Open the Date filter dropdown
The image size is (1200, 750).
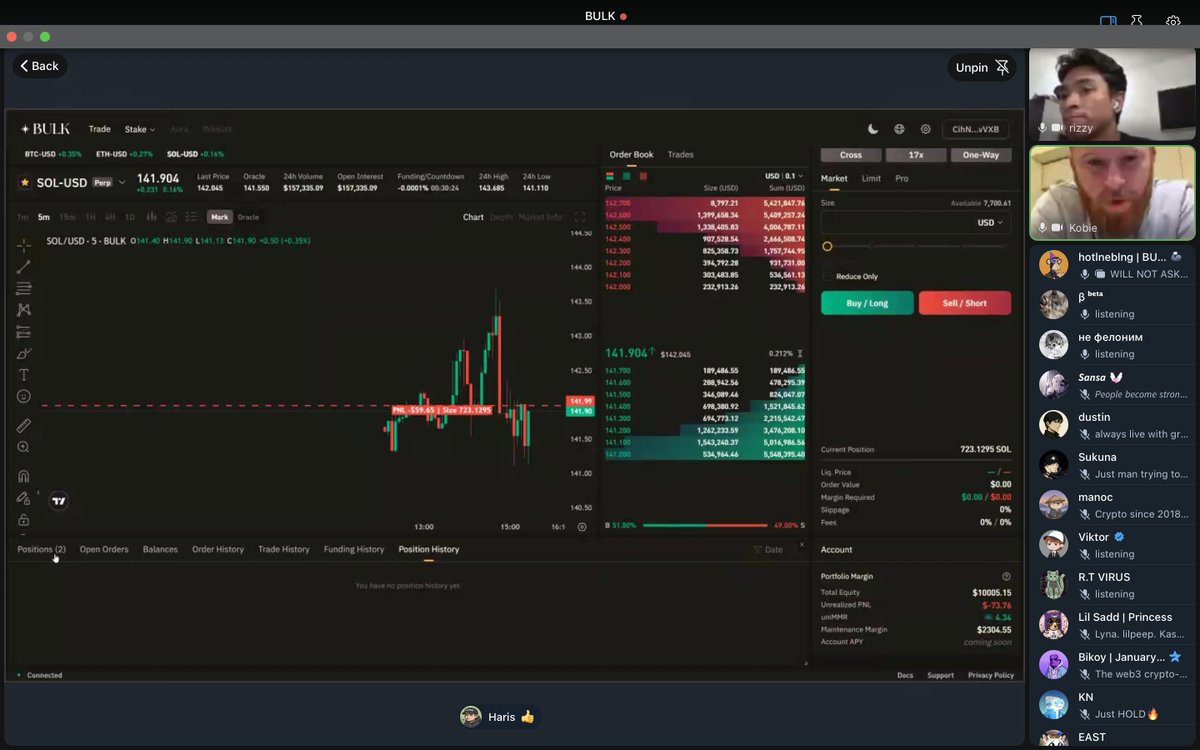(769, 550)
